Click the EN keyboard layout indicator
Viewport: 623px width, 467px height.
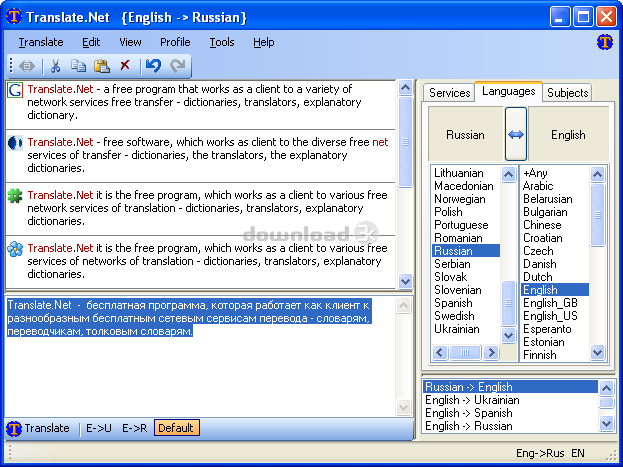(x=578, y=453)
